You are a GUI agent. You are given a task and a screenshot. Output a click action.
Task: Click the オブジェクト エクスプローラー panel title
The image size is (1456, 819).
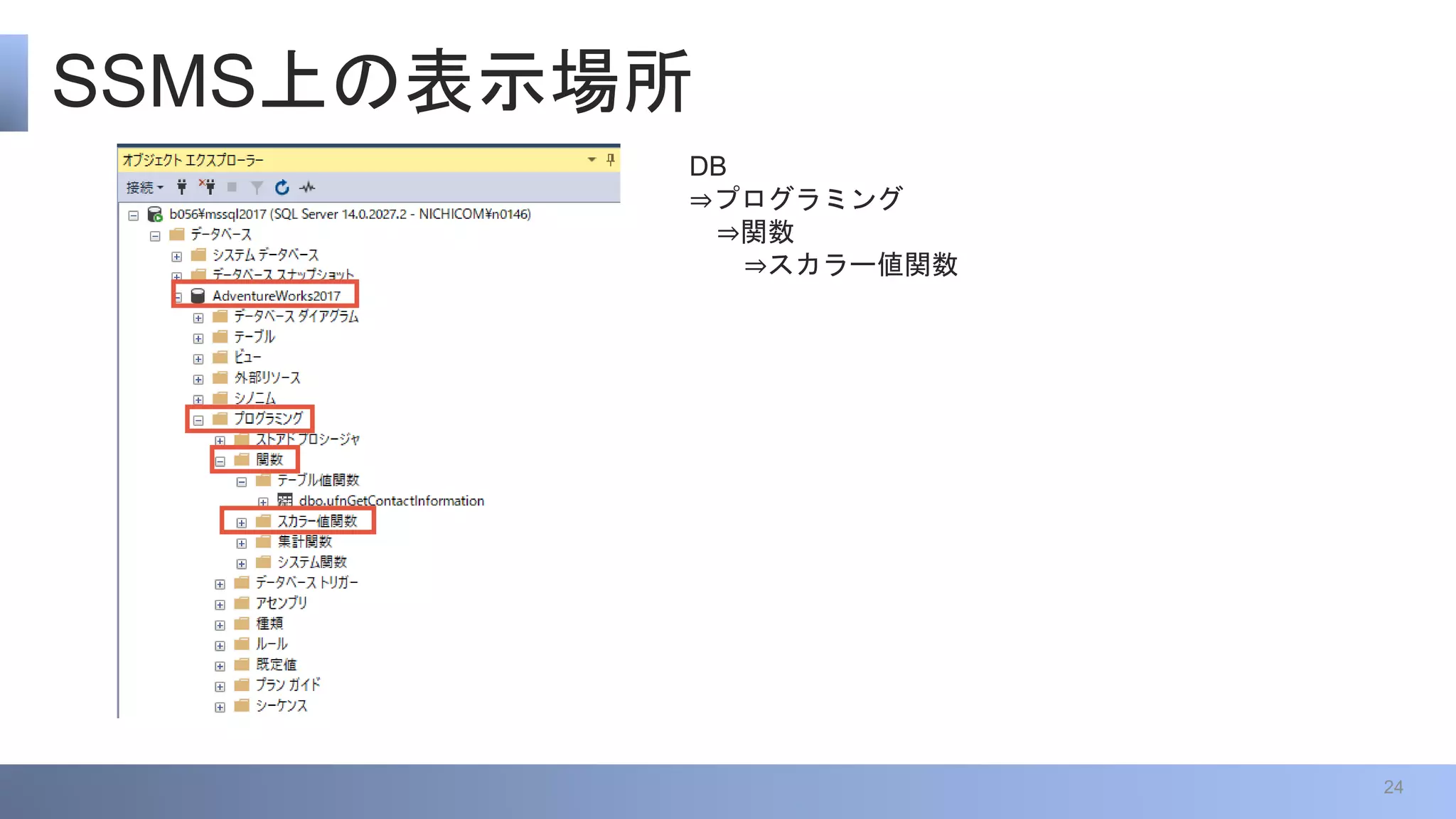(x=193, y=160)
